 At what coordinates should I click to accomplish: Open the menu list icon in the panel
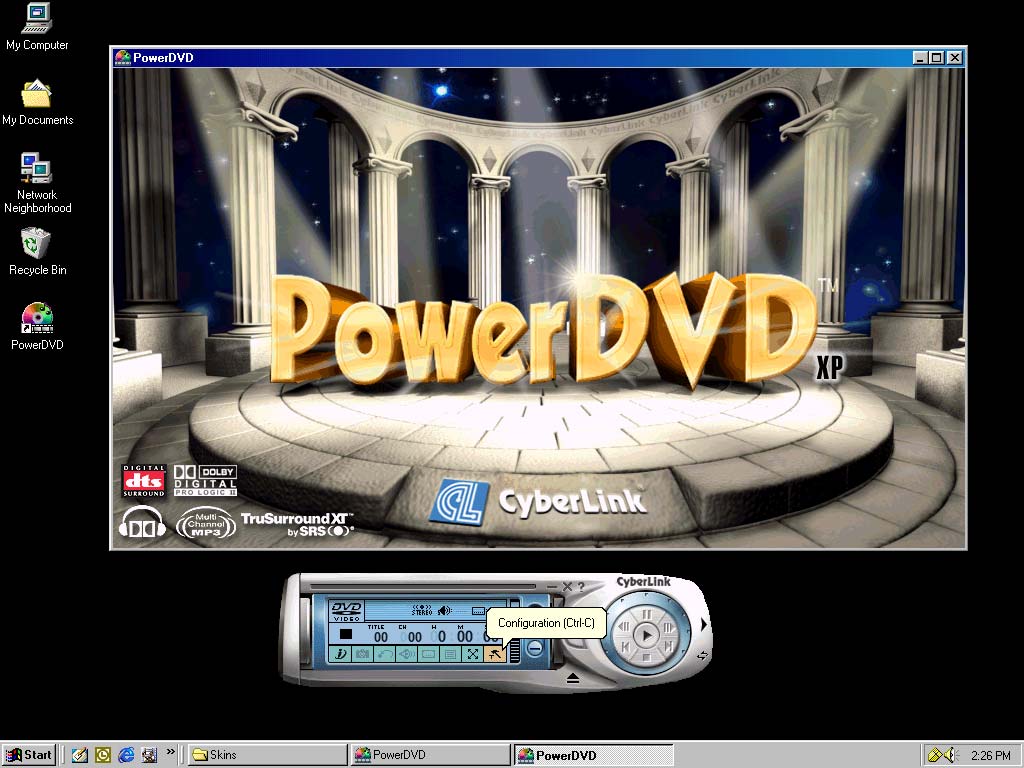(450, 654)
